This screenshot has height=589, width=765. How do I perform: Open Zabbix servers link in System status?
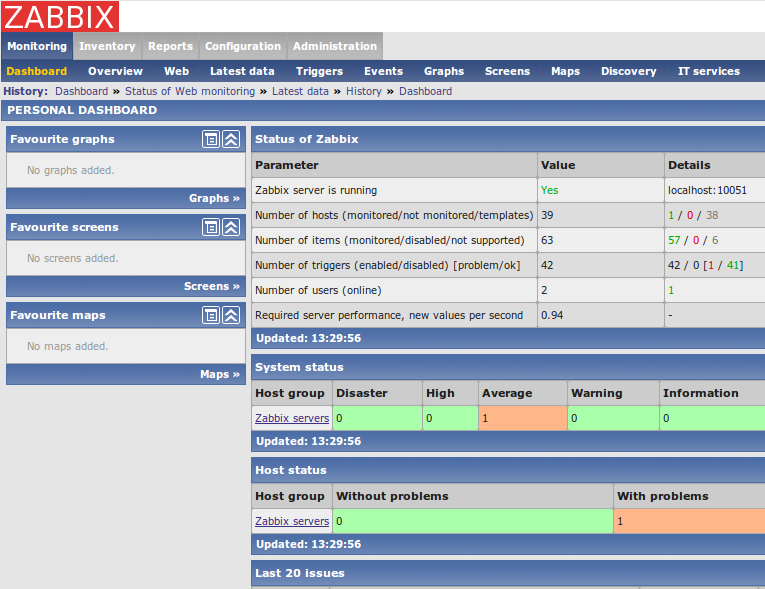click(292, 418)
